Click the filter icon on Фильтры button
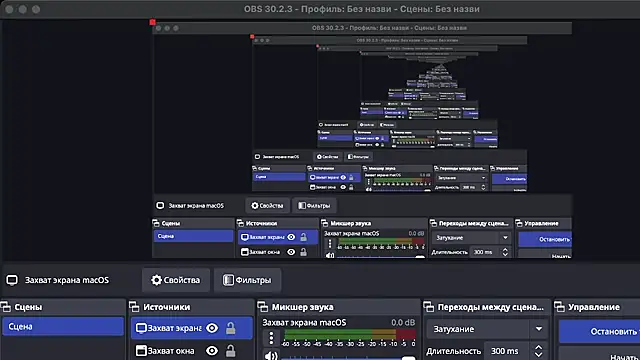The width and height of the screenshot is (640, 360). [x=228, y=280]
